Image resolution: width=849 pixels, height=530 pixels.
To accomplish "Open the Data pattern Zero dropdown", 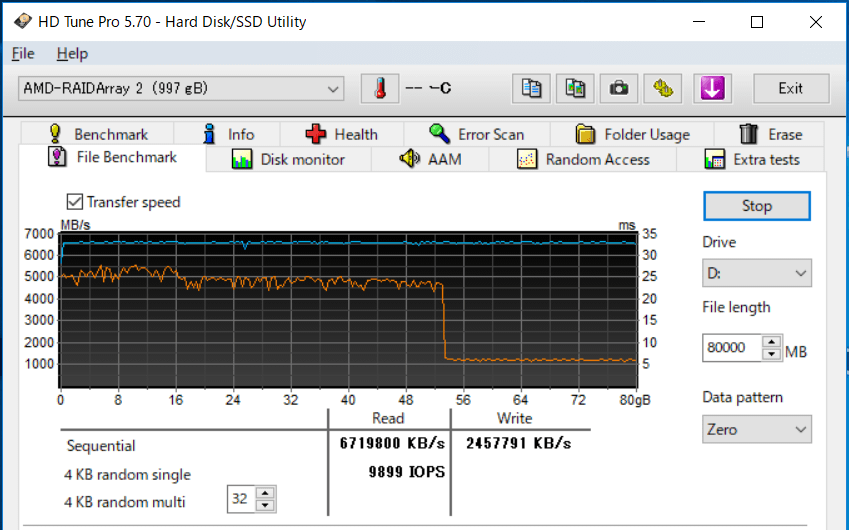I will (x=756, y=429).
